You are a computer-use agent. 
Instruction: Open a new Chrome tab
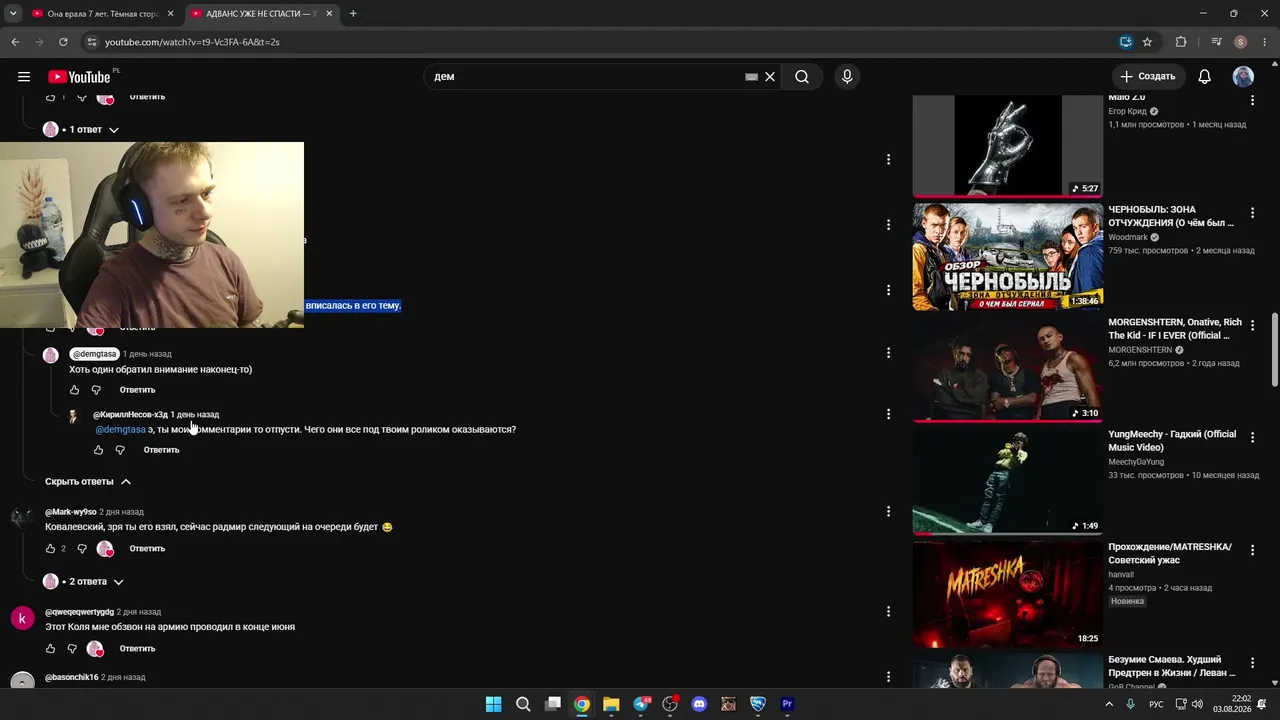[353, 14]
